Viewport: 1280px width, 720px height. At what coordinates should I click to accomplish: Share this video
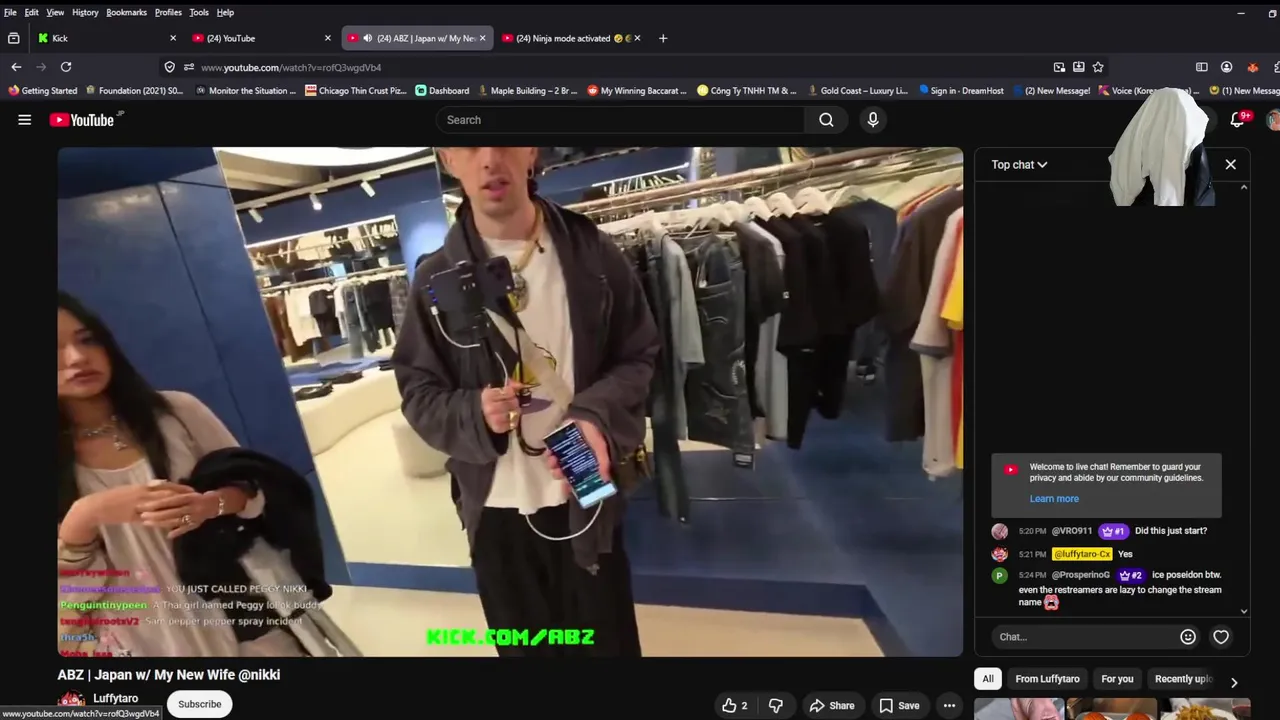832,706
